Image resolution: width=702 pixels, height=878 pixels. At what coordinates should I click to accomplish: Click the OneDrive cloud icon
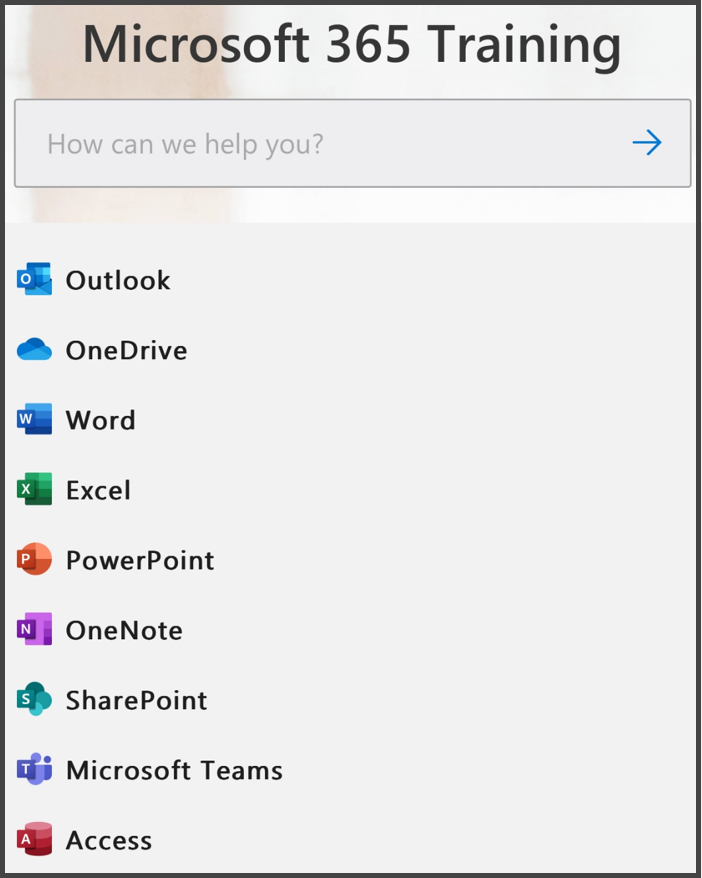click(34, 349)
